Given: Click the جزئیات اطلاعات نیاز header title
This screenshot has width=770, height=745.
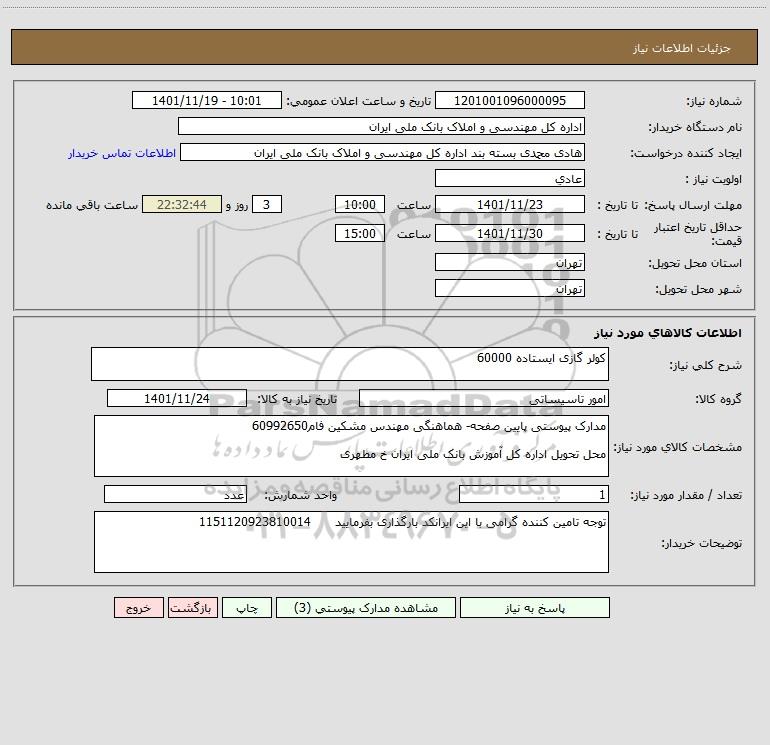Looking at the screenshot, I should 682,48.
